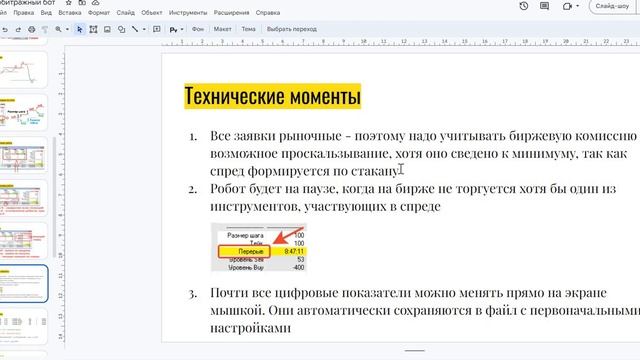This screenshot has width=640, height=360.
Task: Expand the line type dropdown arrow
Action: [144, 29]
